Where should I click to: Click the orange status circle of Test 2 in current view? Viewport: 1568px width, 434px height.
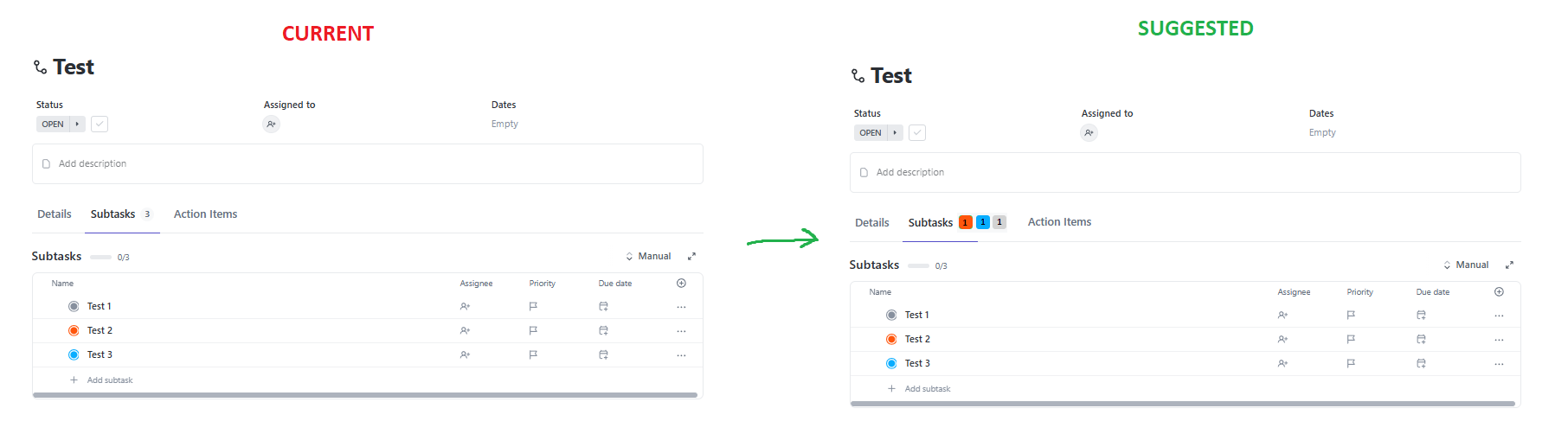[74, 331]
